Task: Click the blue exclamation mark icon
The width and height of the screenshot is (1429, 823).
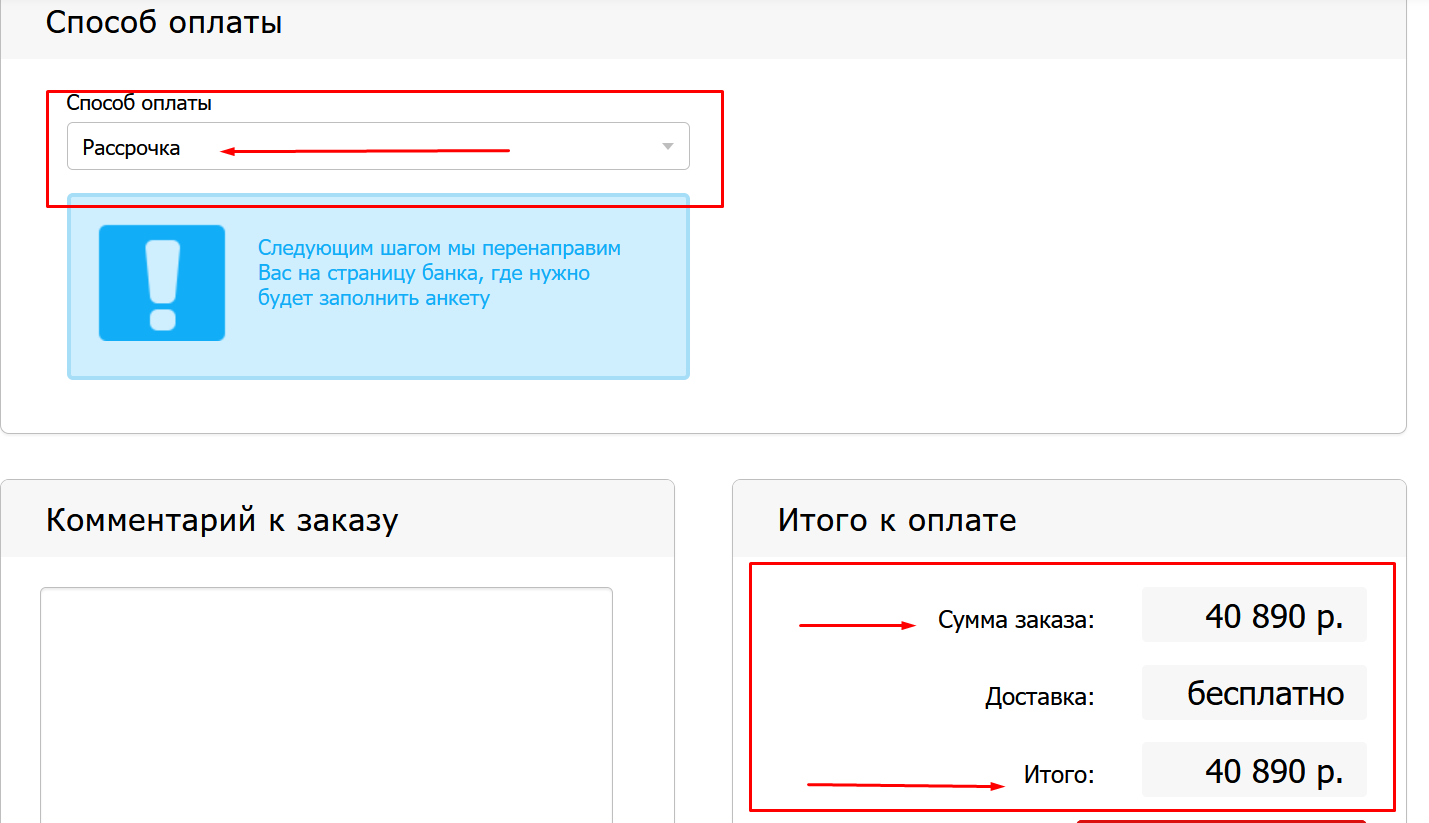Action: 161,283
